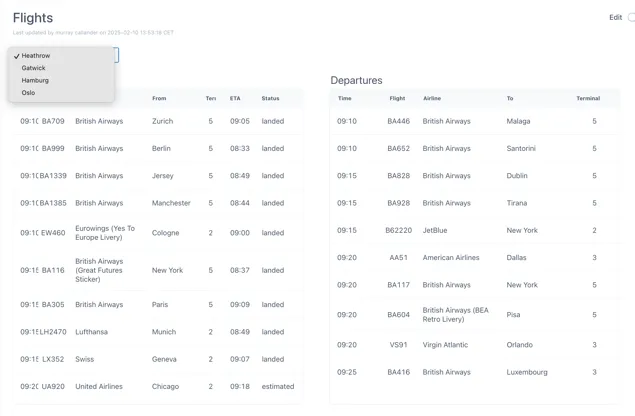The width and height of the screenshot is (635, 416).
Task: Select departure flight BA117
Action: pos(398,285)
